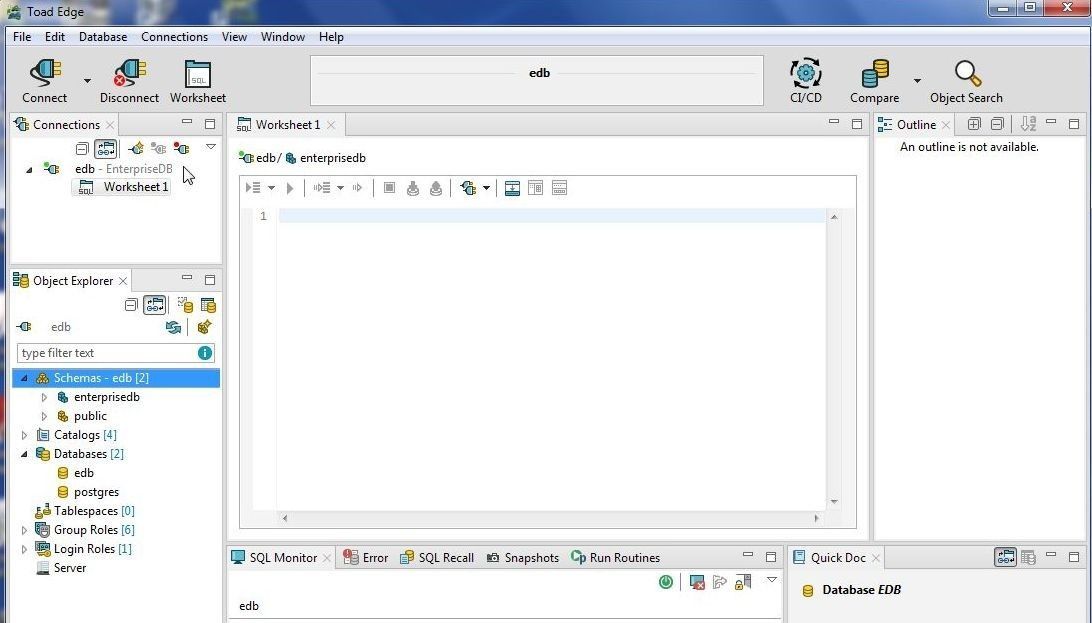This screenshot has height=623, width=1092.
Task: Click the Compare databases icon
Action: (x=875, y=81)
